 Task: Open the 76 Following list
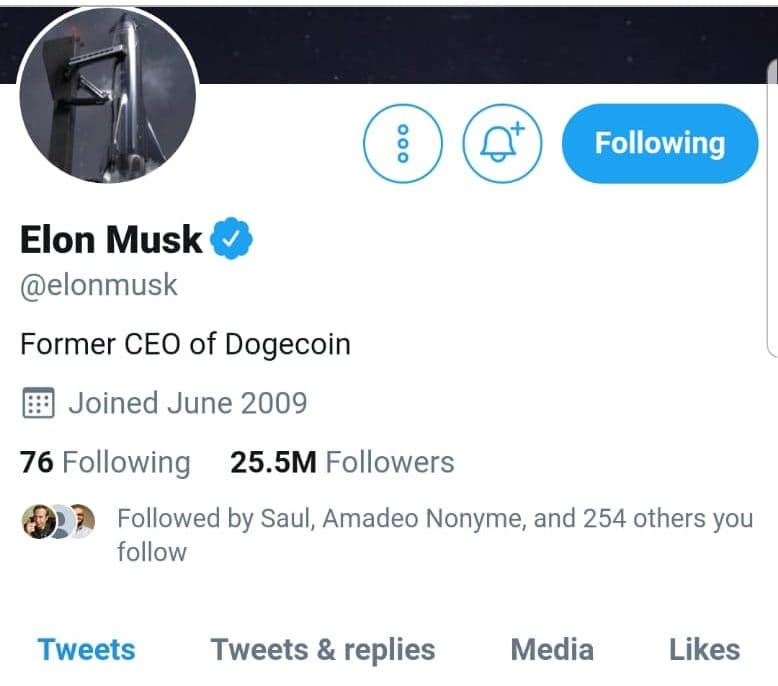click(105, 462)
